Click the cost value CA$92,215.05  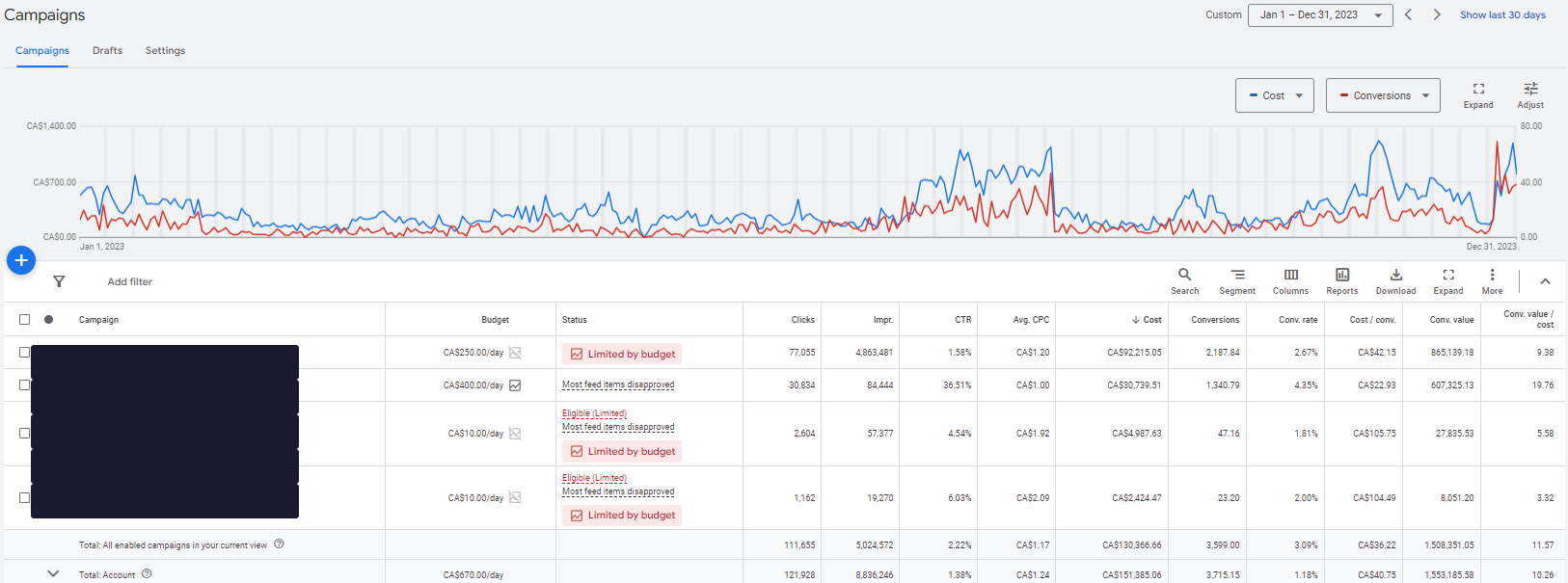(x=1134, y=353)
